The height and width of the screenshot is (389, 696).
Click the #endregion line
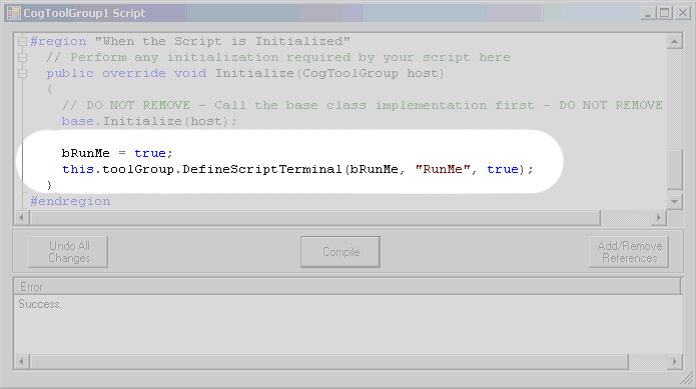(70, 202)
